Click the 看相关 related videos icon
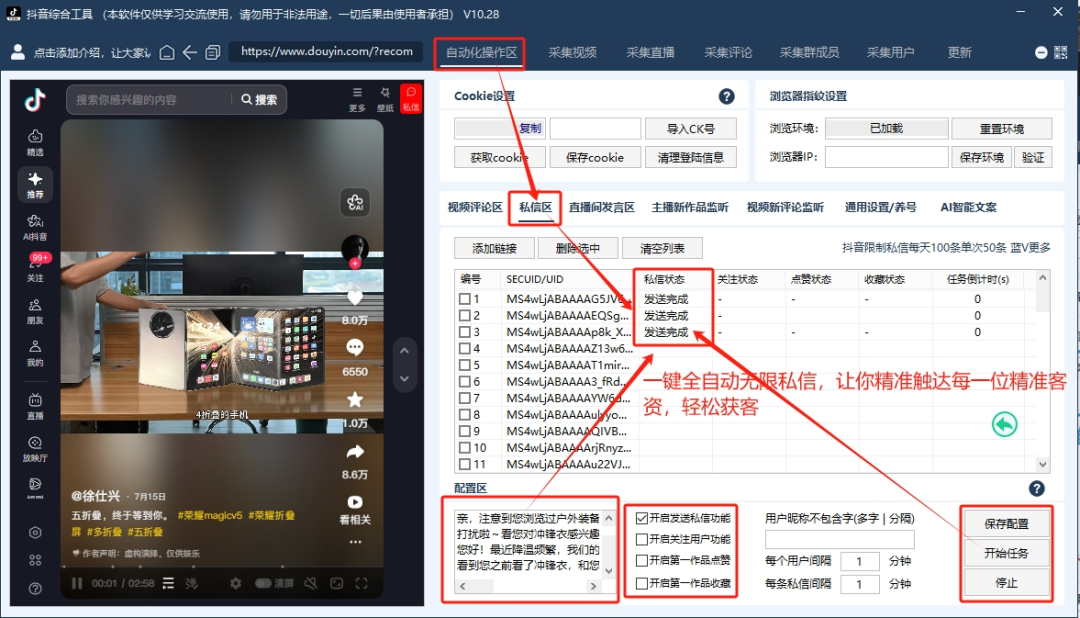Image resolution: width=1080 pixels, height=618 pixels. (x=355, y=510)
